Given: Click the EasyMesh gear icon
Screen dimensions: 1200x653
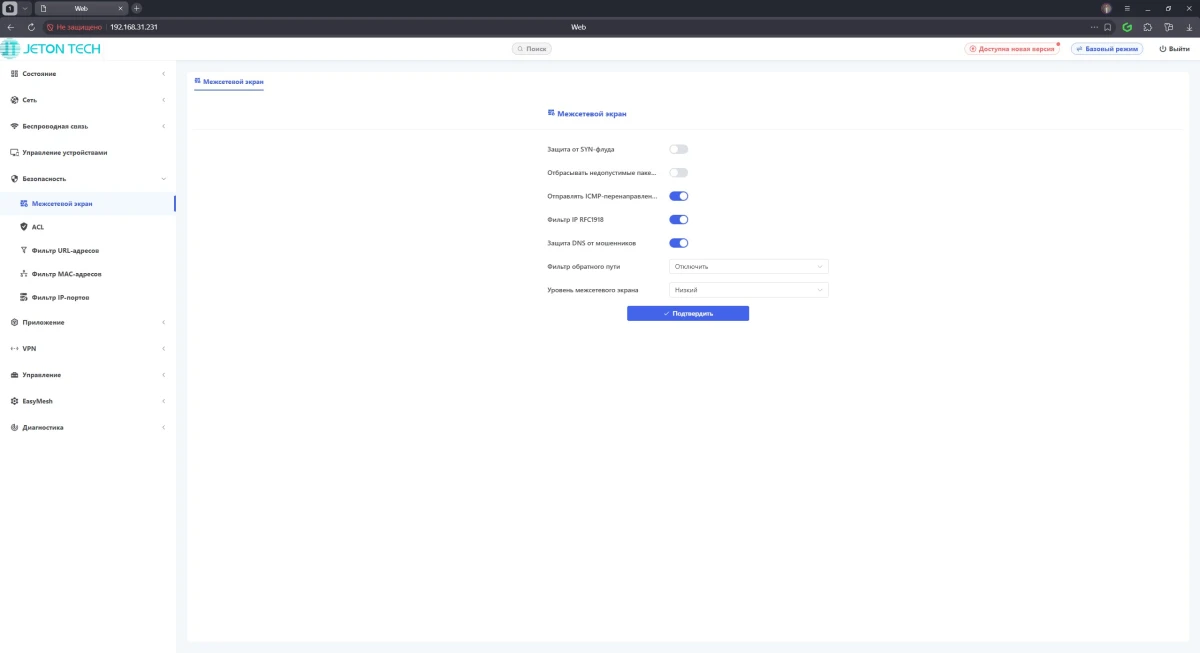Looking at the screenshot, I should coord(14,401).
